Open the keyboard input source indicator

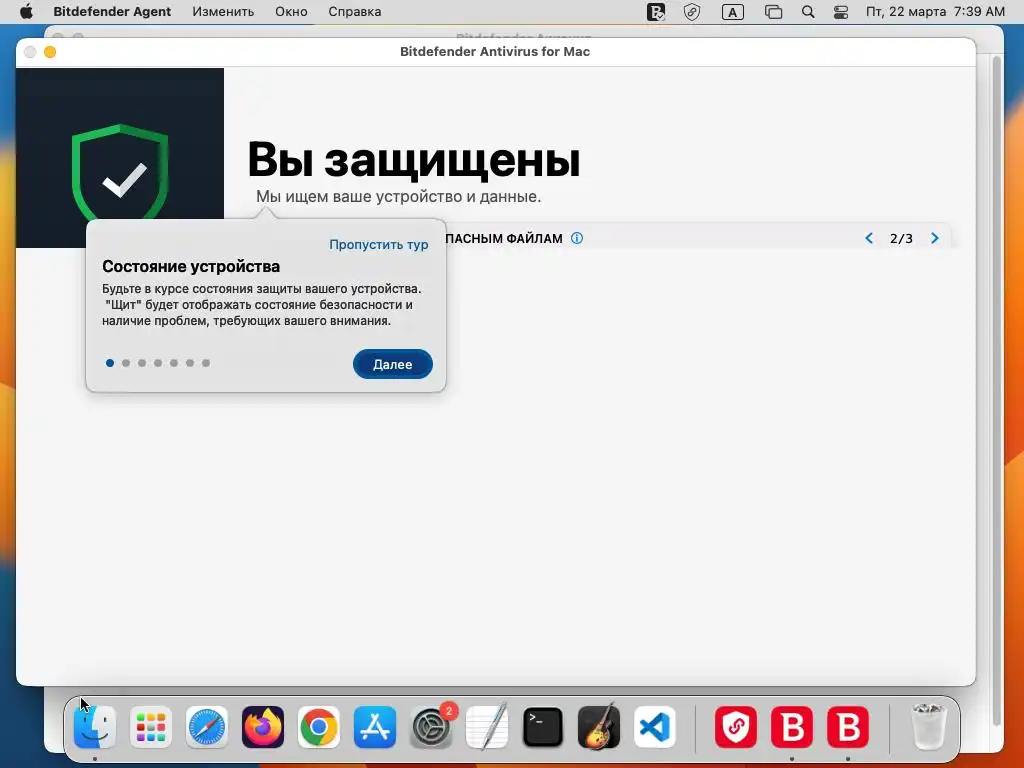[x=733, y=12]
